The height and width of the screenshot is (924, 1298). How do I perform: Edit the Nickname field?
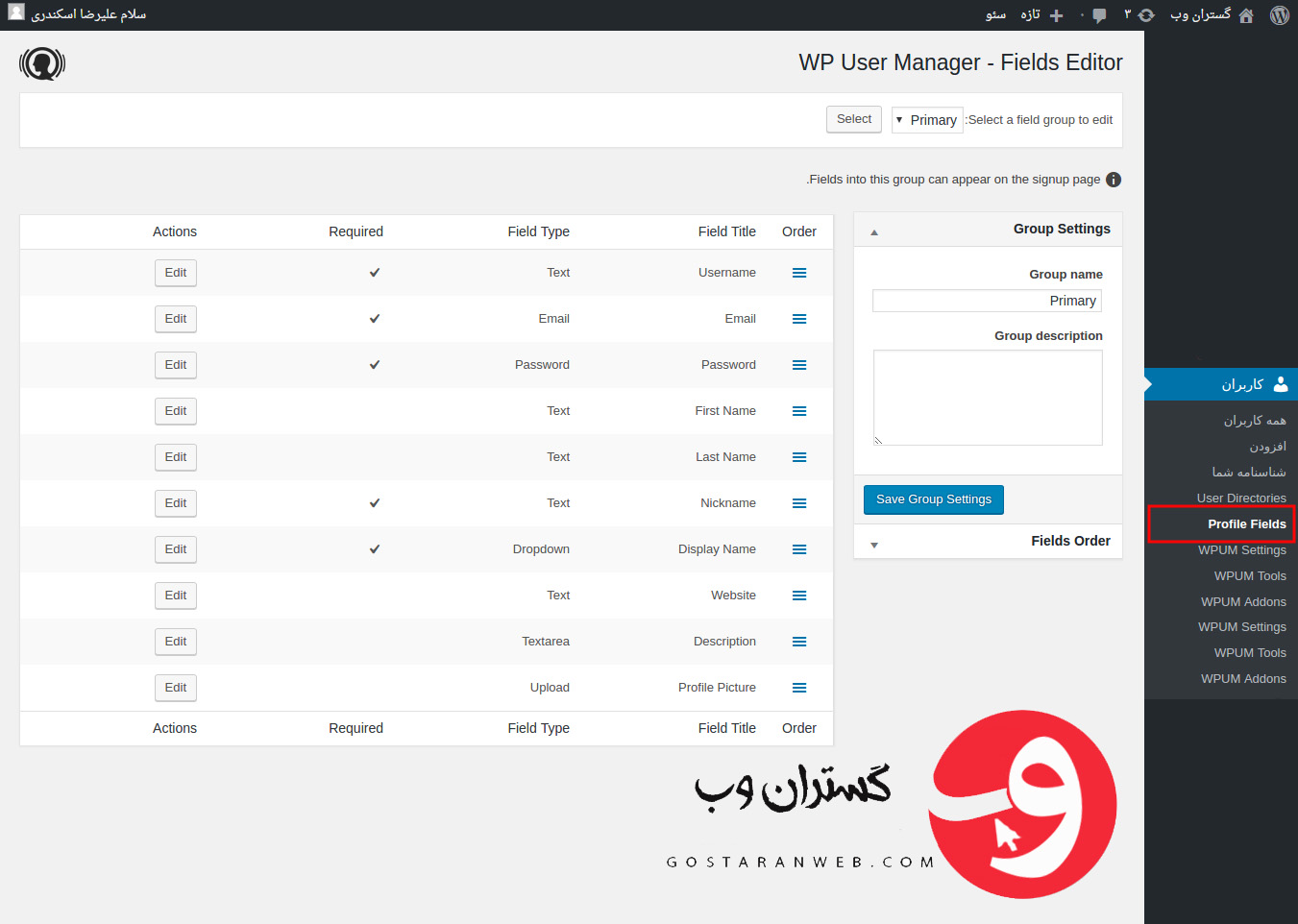[x=176, y=503]
